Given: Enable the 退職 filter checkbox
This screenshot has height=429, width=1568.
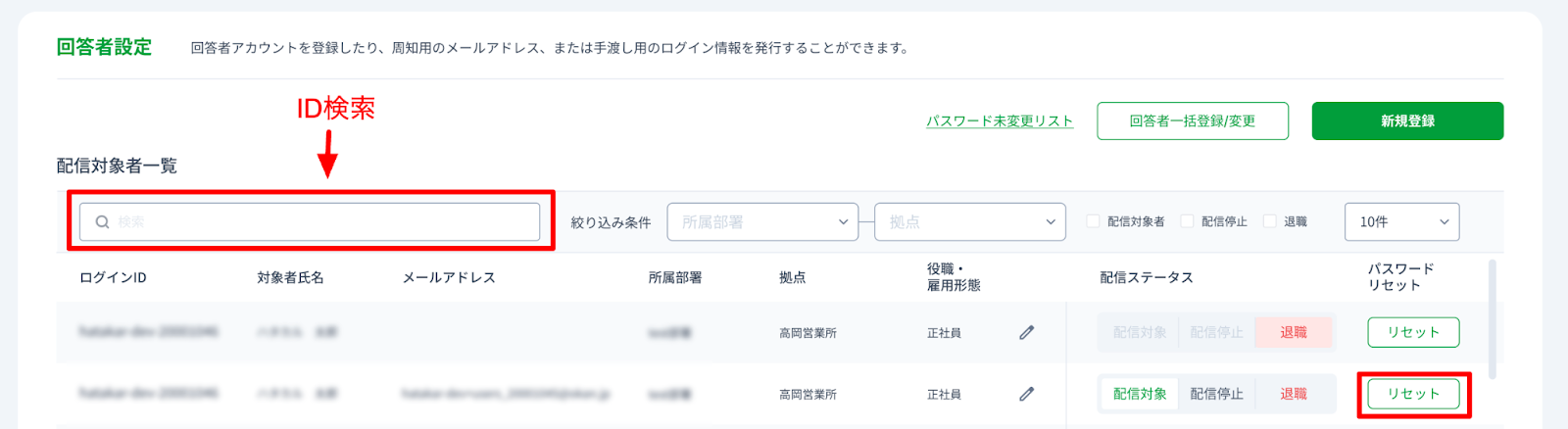Looking at the screenshot, I should point(1269,221).
